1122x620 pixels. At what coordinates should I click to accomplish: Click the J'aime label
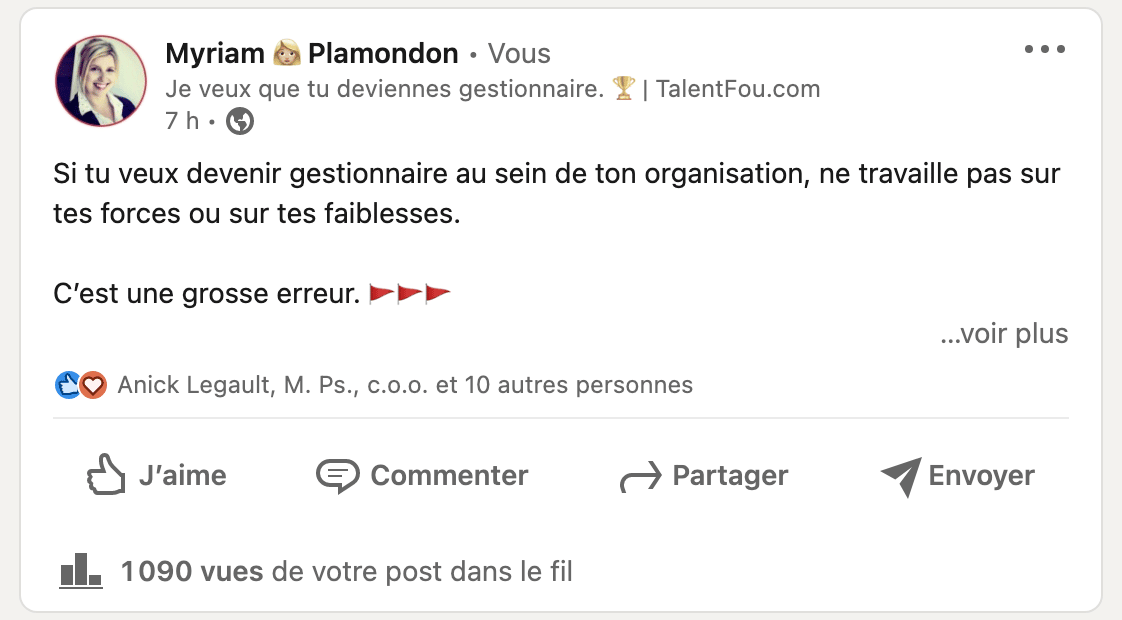point(182,475)
